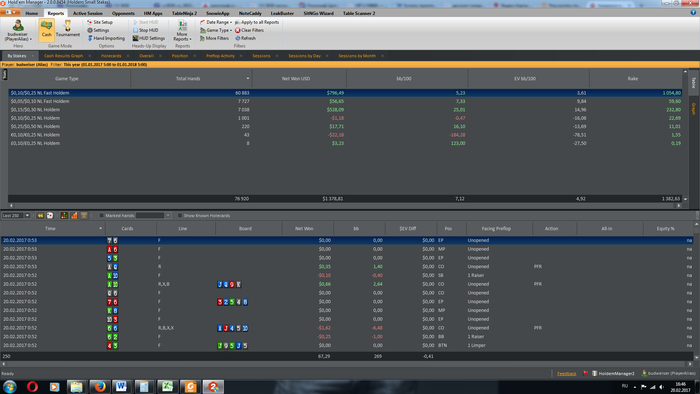Select Cash game mode icon
The width and height of the screenshot is (700, 394).
coord(46,30)
